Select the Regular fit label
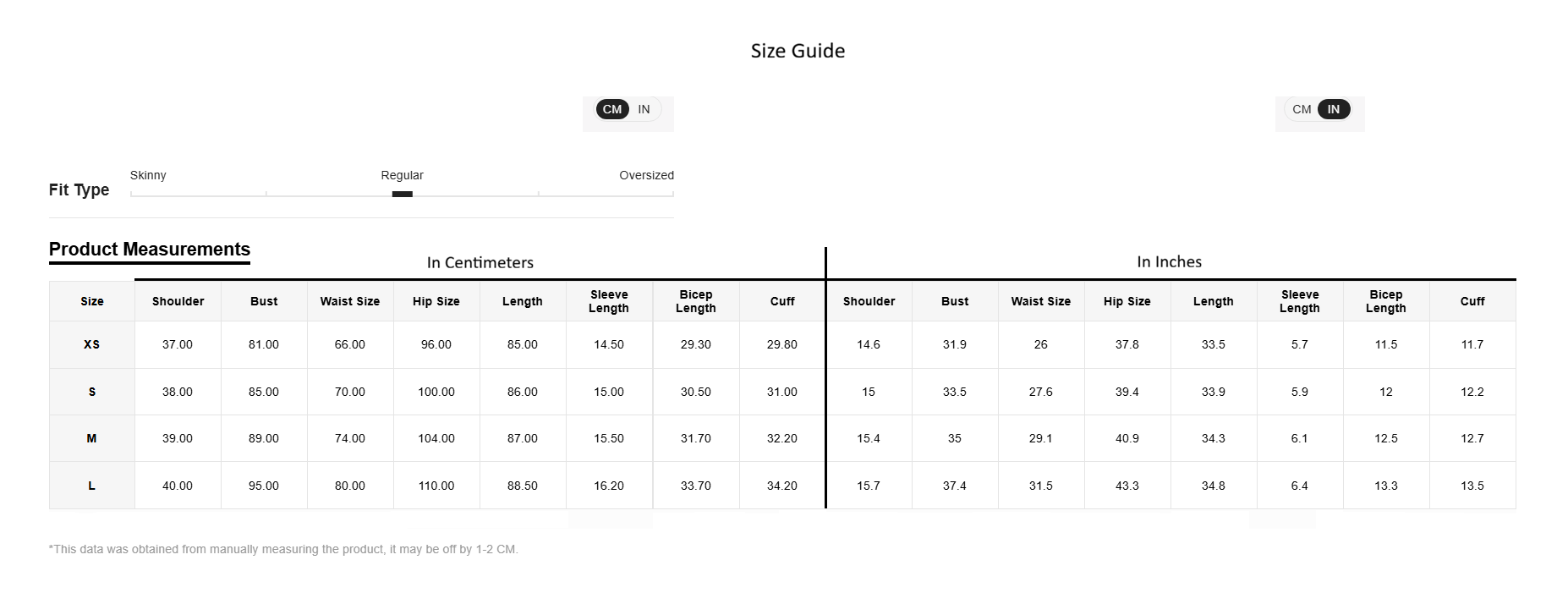 pos(402,175)
